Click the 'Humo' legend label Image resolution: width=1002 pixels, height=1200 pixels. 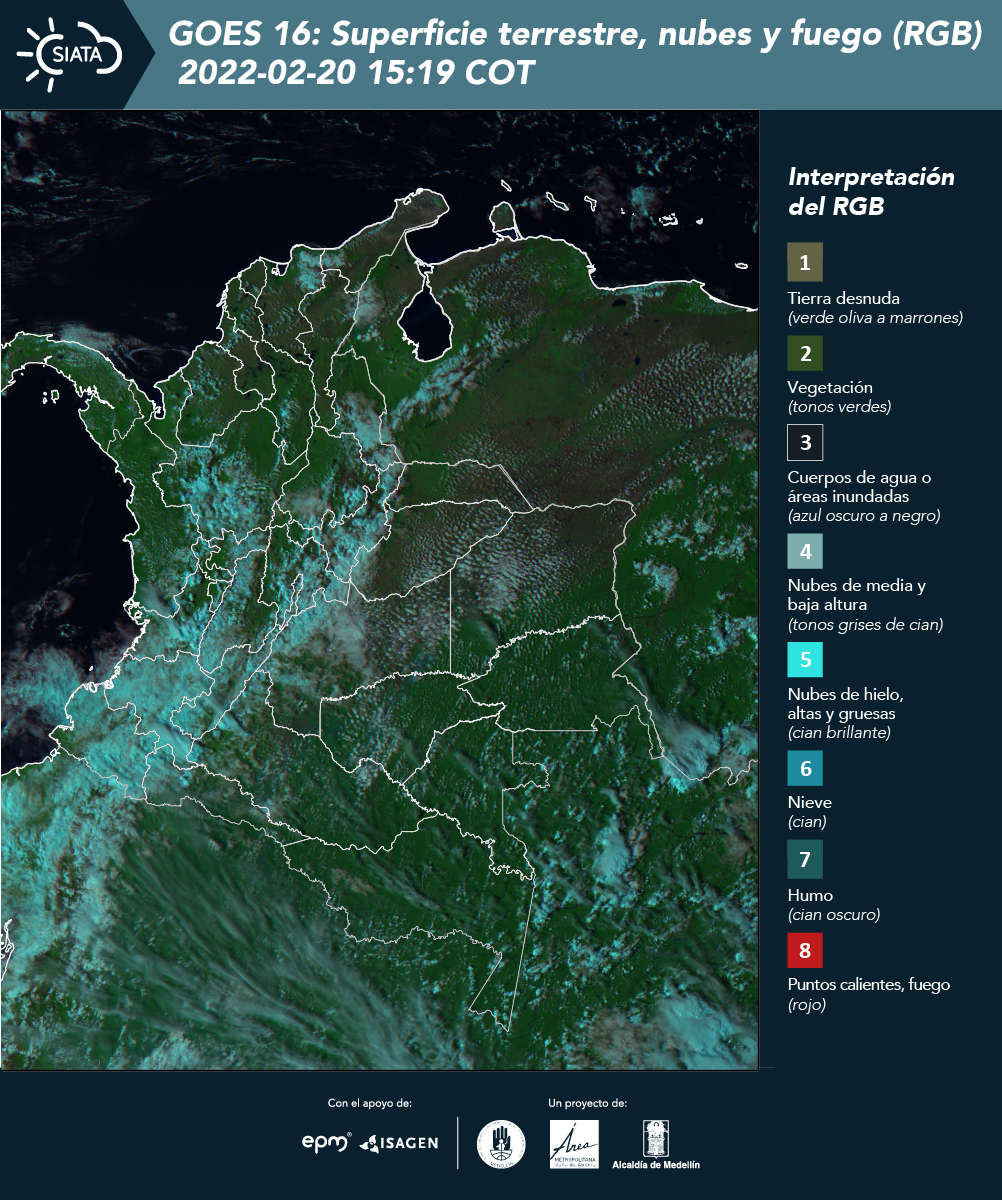point(810,895)
